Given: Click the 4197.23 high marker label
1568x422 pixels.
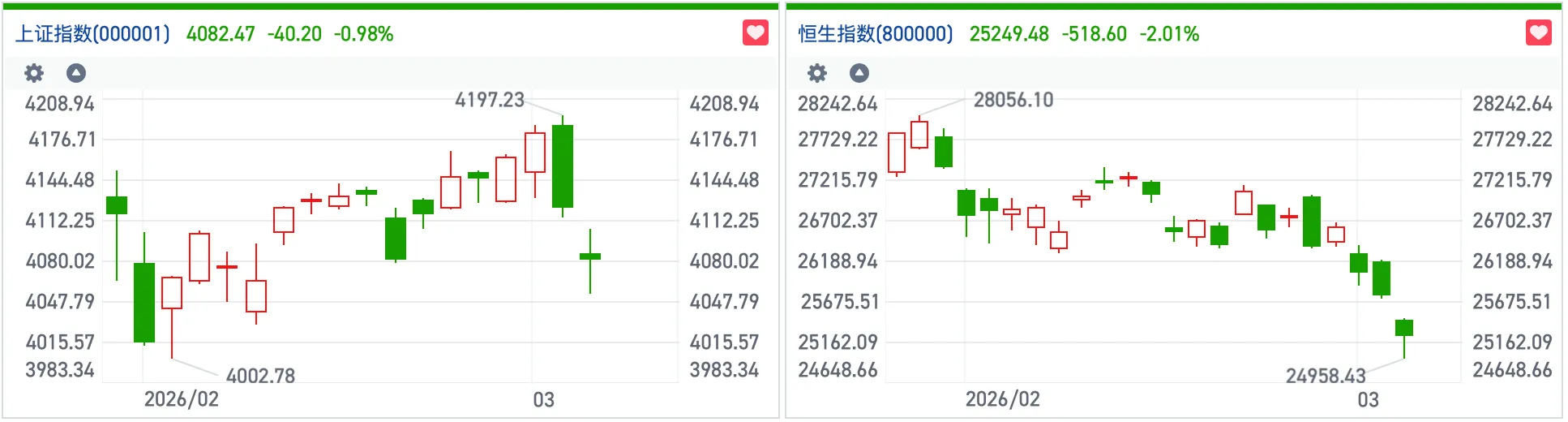Looking at the screenshot, I should coord(490,100).
